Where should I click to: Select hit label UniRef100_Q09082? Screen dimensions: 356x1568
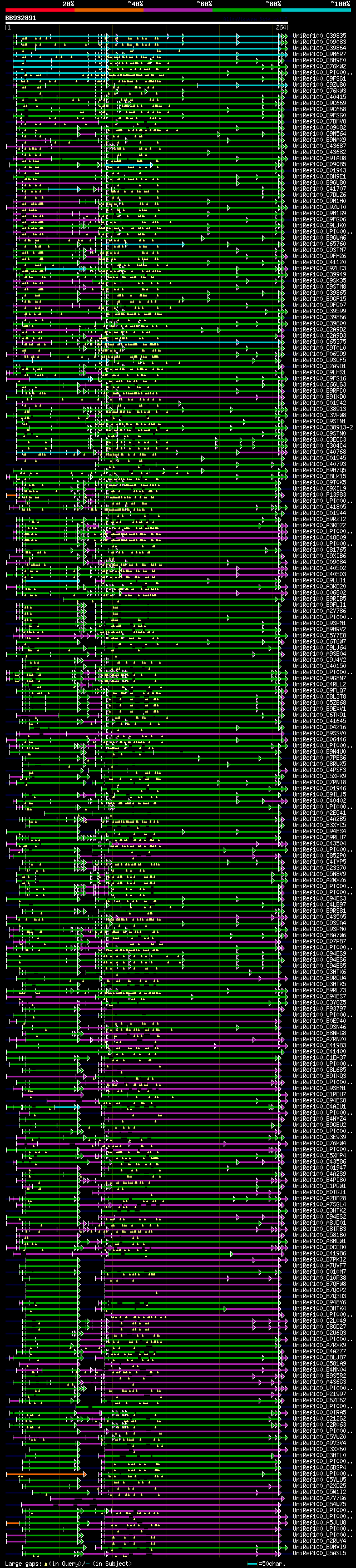pos(319,128)
